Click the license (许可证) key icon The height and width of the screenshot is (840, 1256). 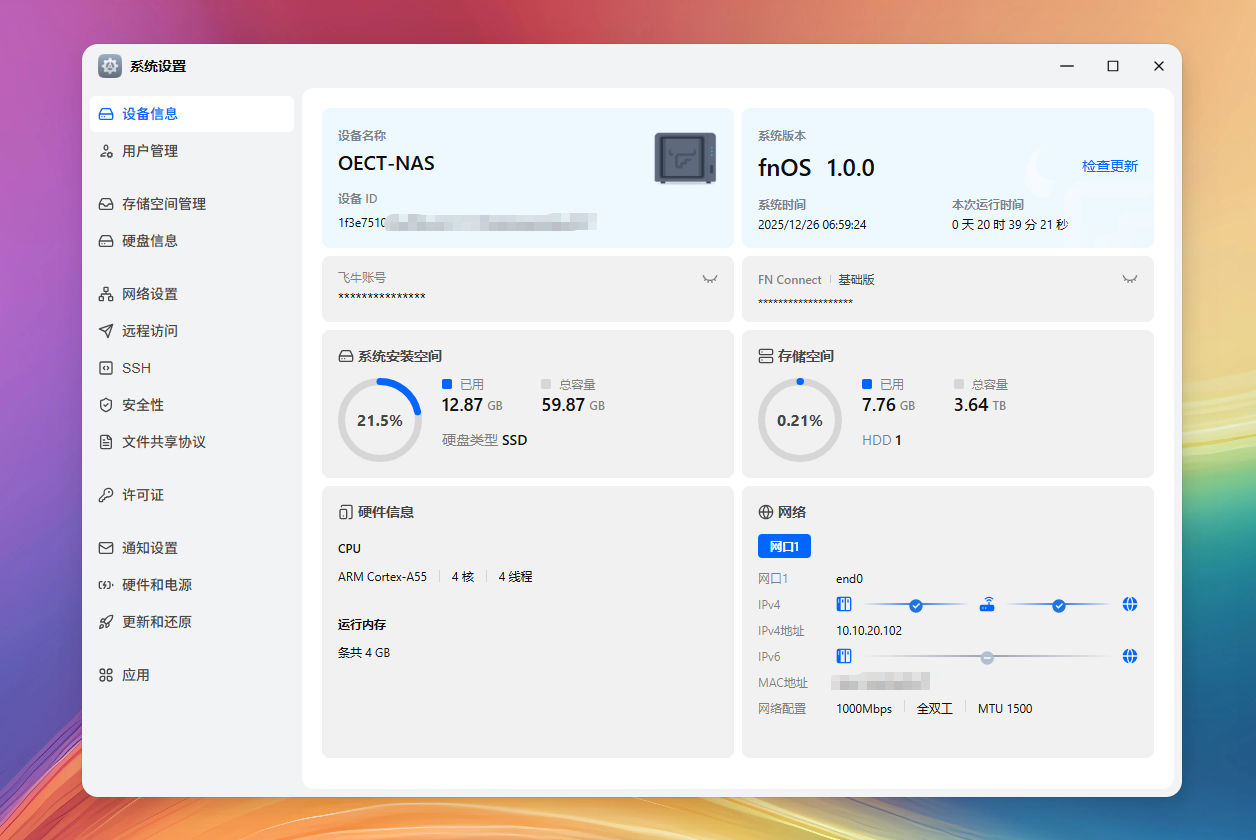click(x=106, y=495)
